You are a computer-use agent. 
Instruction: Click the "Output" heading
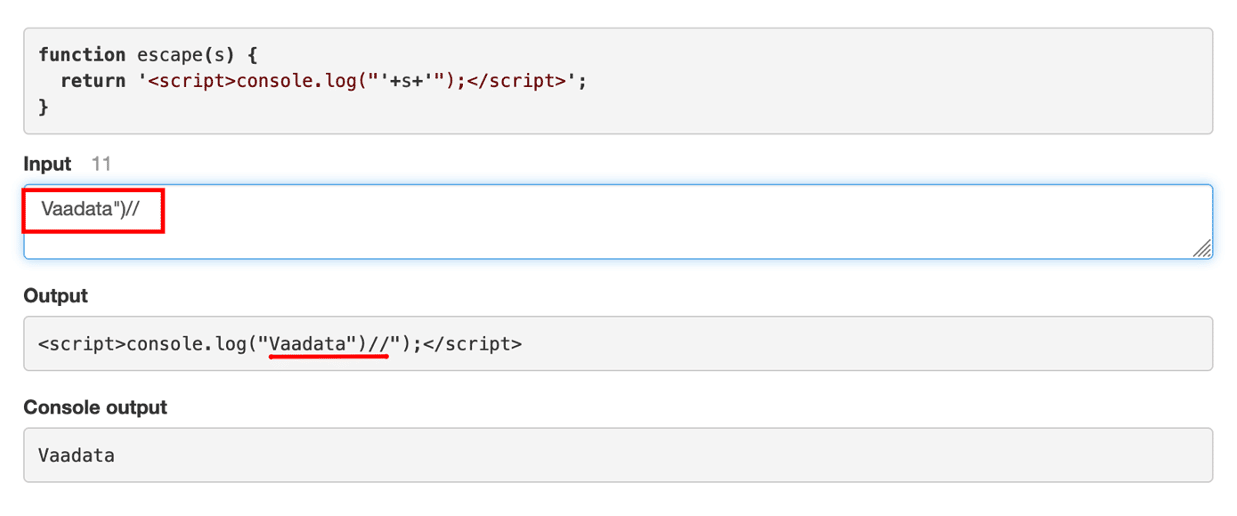pyautogui.click(x=55, y=296)
